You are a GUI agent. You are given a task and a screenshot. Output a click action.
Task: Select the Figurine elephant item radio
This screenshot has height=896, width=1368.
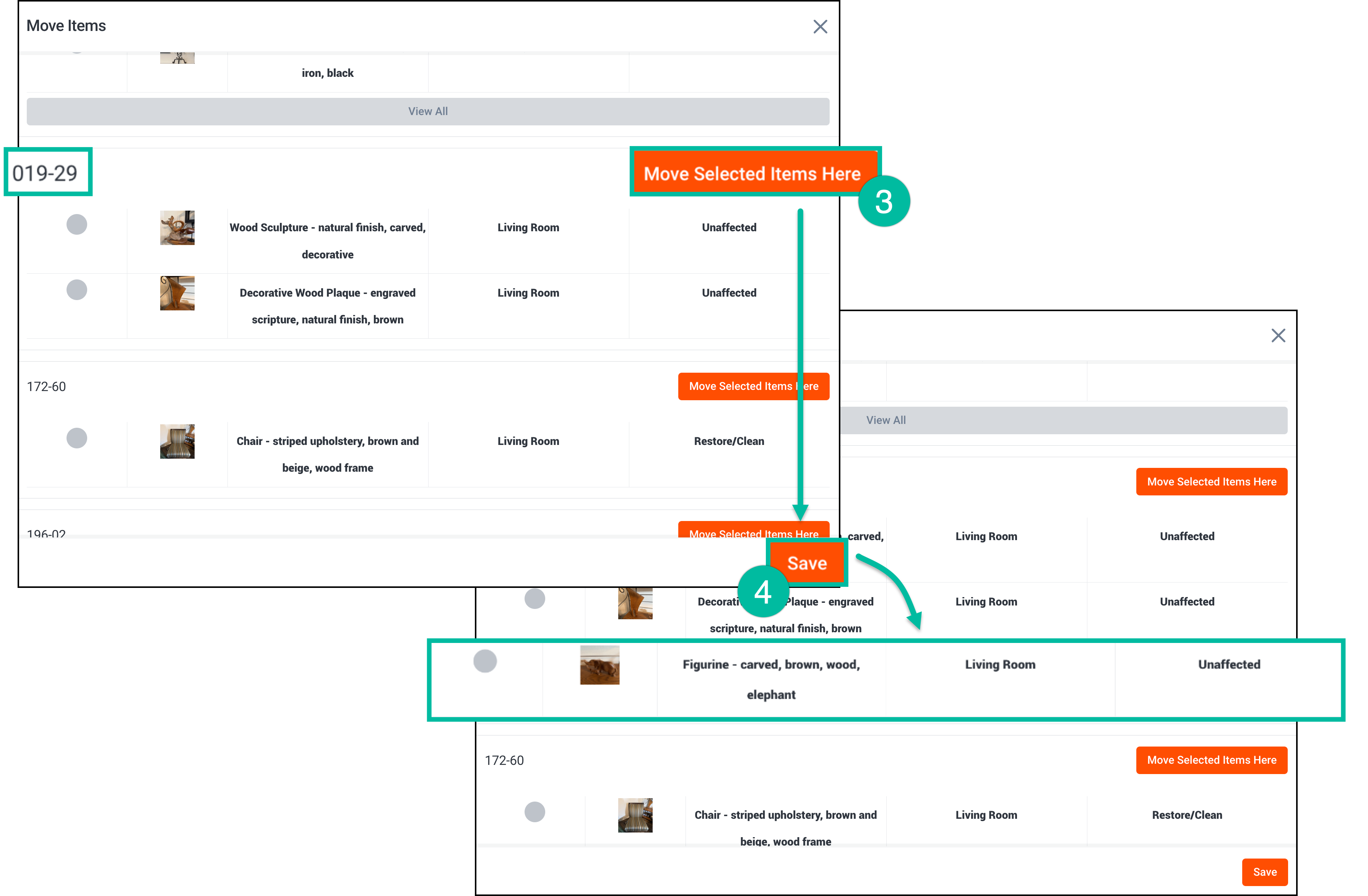(485, 661)
